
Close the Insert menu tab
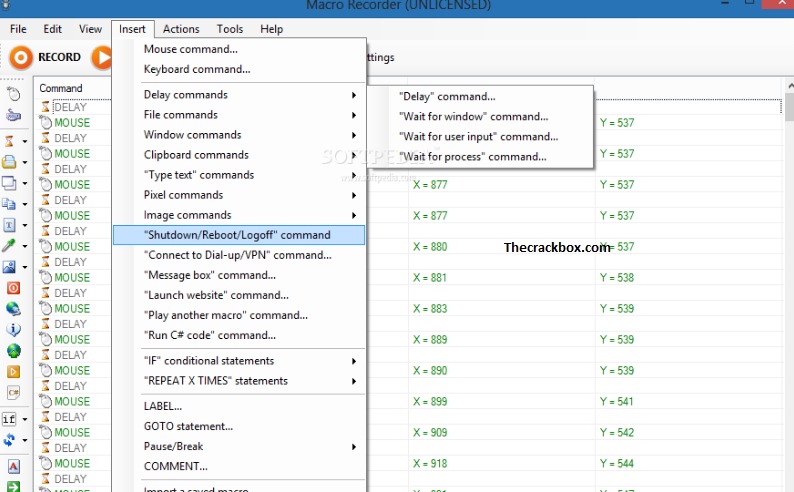point(132,29)
